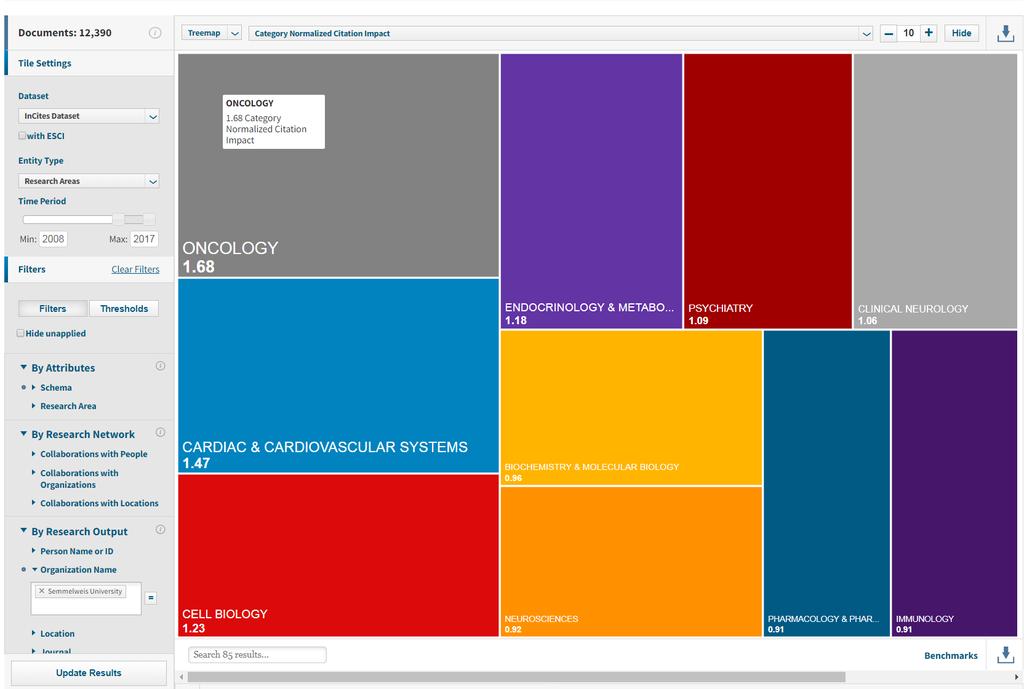Click the Organization Name input box
The image size is (1024, 689).
pyautogui.click(x=86, y=598)
